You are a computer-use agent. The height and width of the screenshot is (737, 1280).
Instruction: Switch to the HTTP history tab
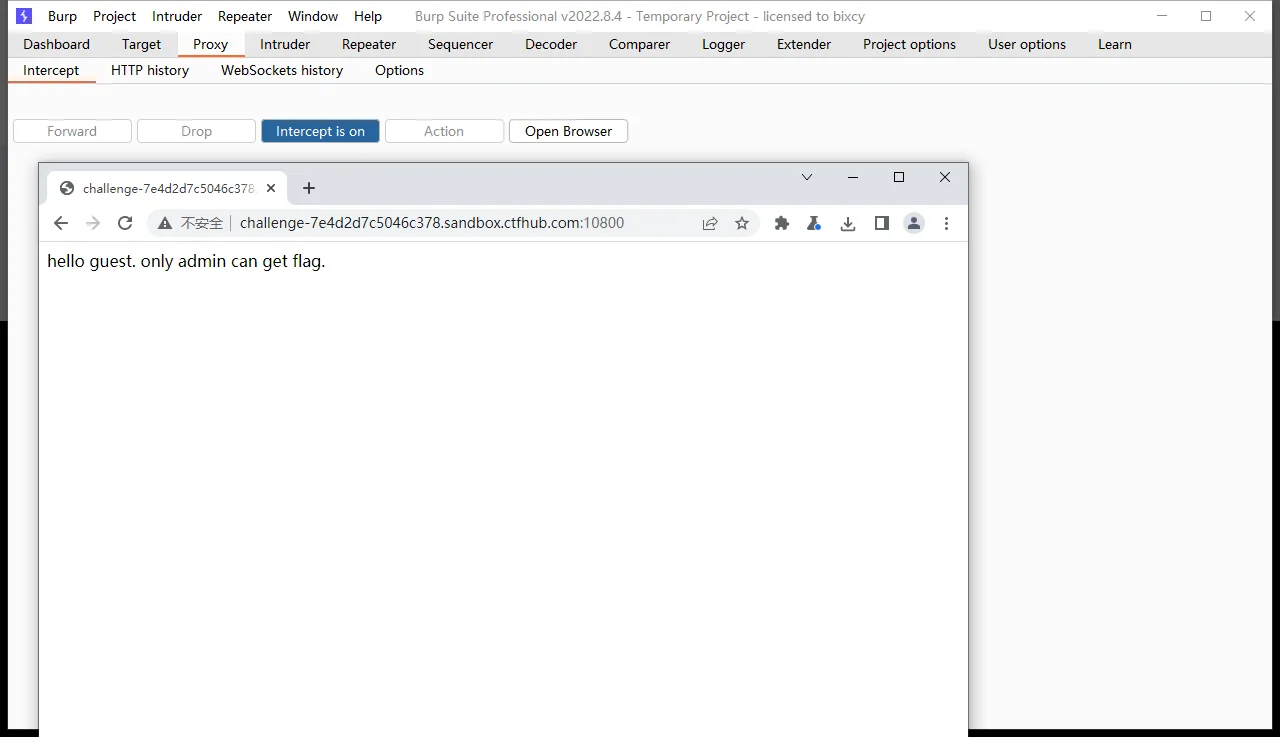[x=150, y=70]
